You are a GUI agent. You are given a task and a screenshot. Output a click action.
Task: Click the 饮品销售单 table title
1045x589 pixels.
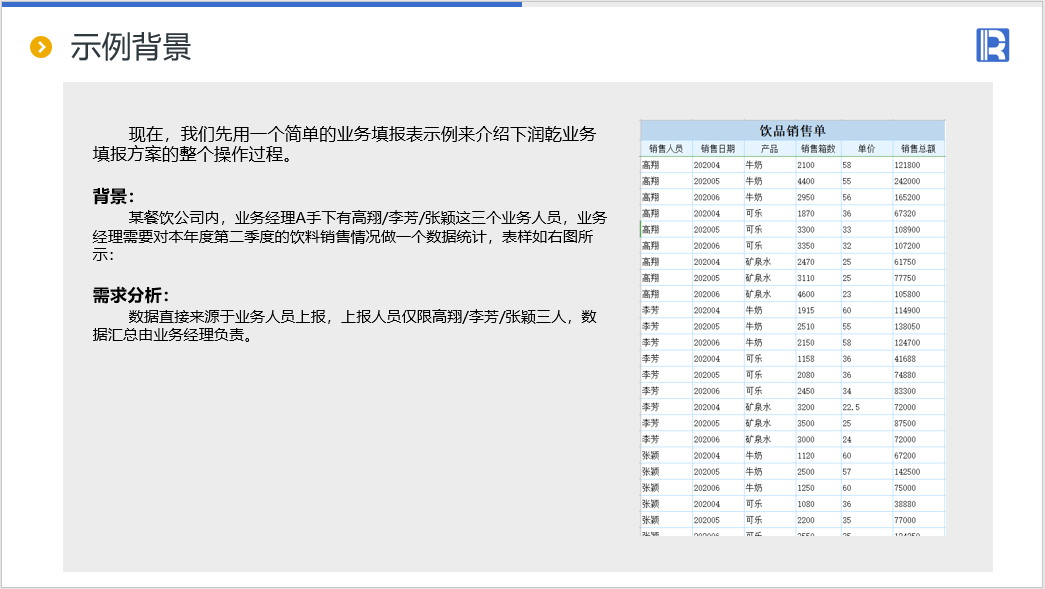(x=792, y=130)
